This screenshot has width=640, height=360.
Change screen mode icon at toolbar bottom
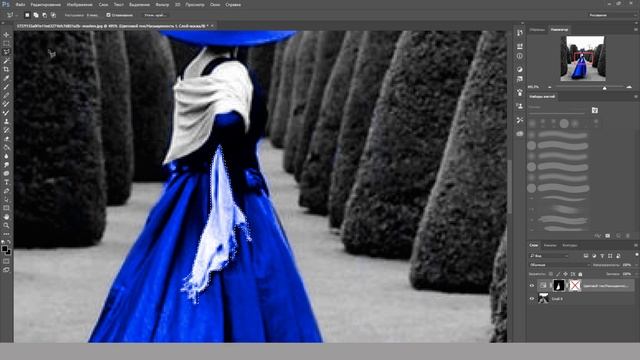(6, 270)
